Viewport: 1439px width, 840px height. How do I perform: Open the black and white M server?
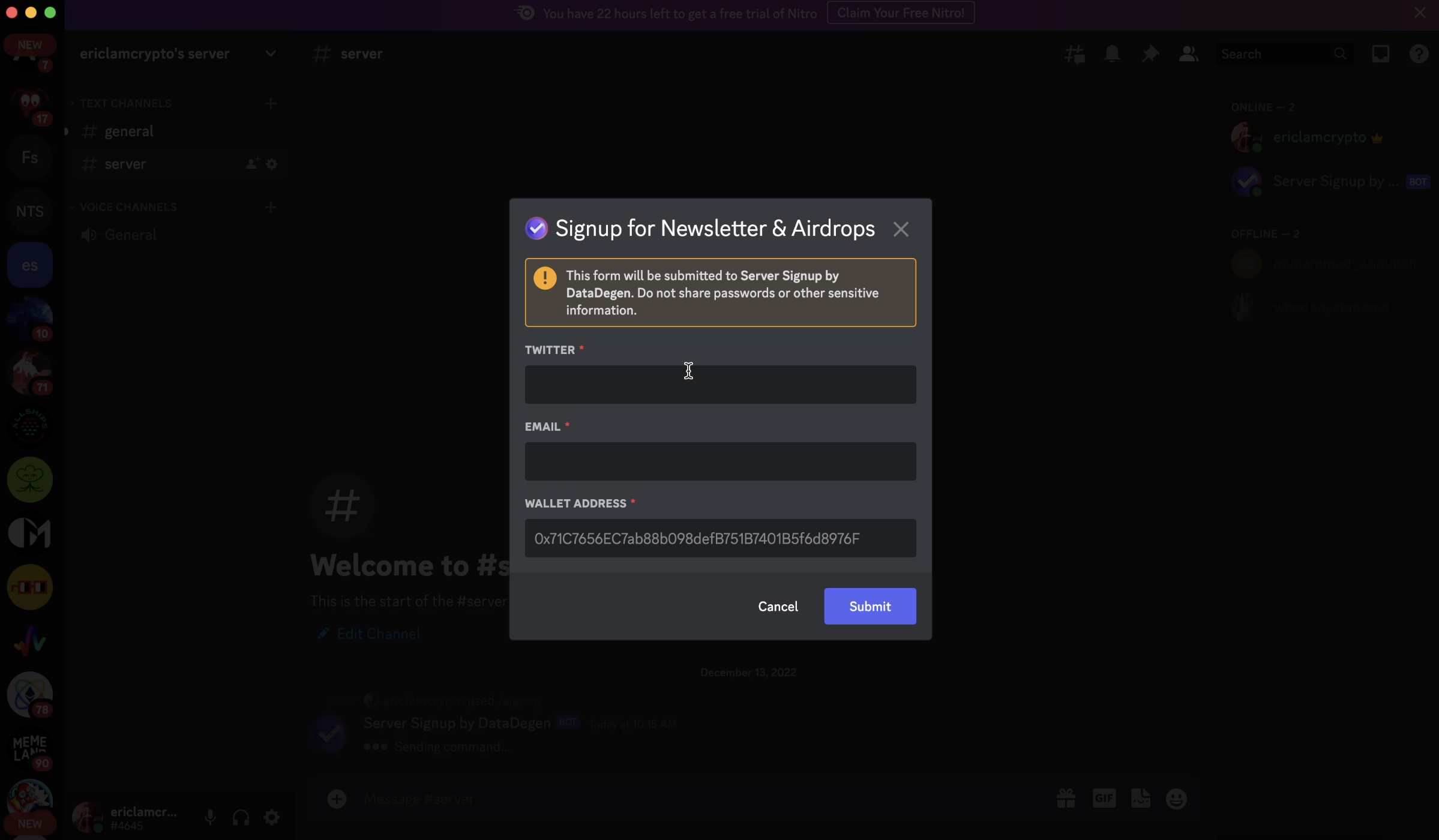pos(29,533)
